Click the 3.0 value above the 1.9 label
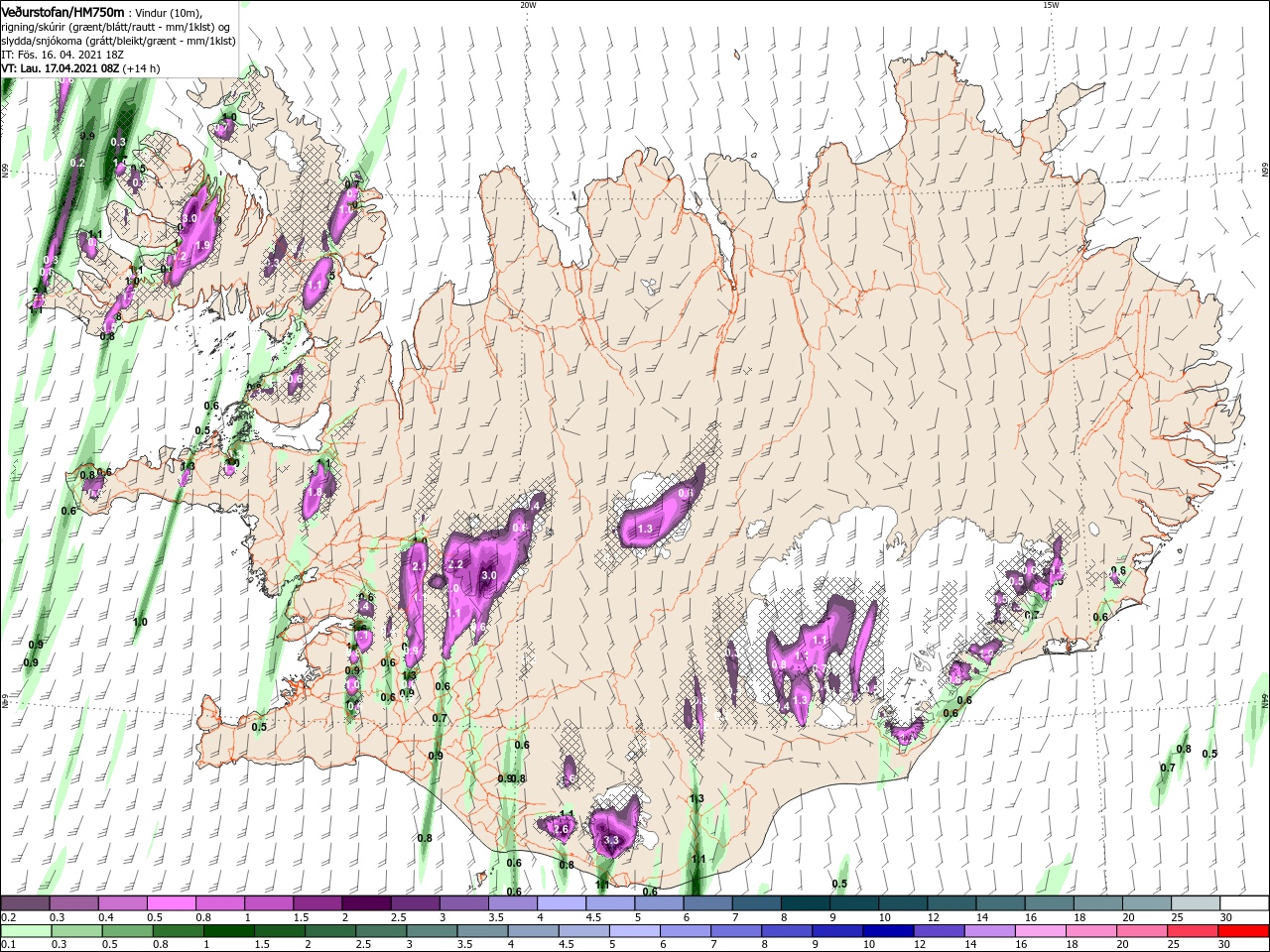The height and width of the screenshot is (952, 1270). tap(190, 217)
